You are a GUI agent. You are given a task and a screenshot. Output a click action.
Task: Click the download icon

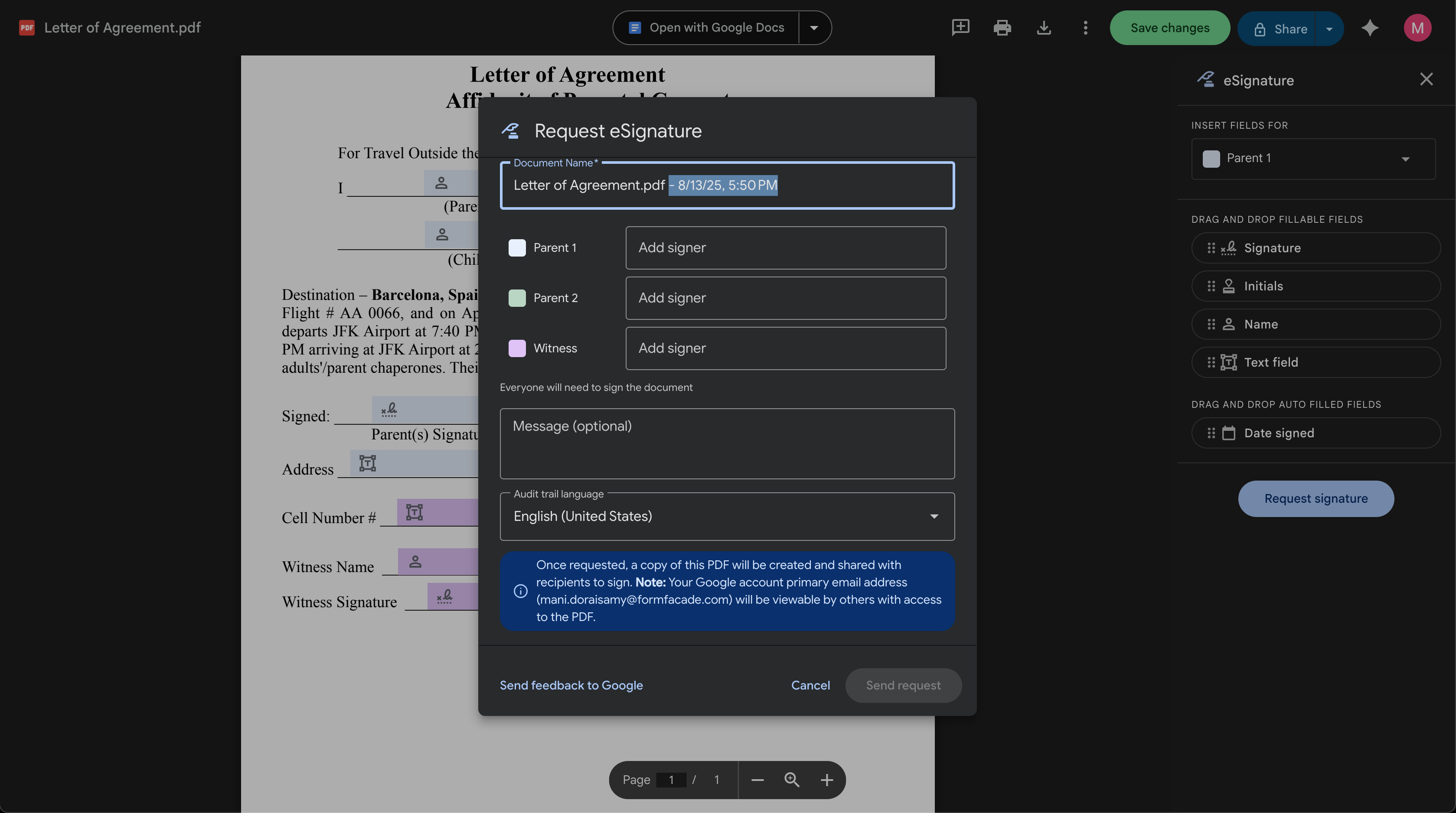coord(1044,28)
